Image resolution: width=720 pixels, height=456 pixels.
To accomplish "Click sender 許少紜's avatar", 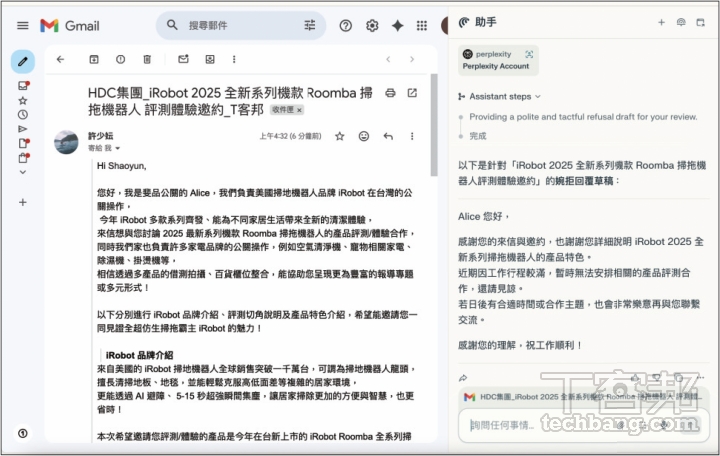I will click(x=66, y=142).
